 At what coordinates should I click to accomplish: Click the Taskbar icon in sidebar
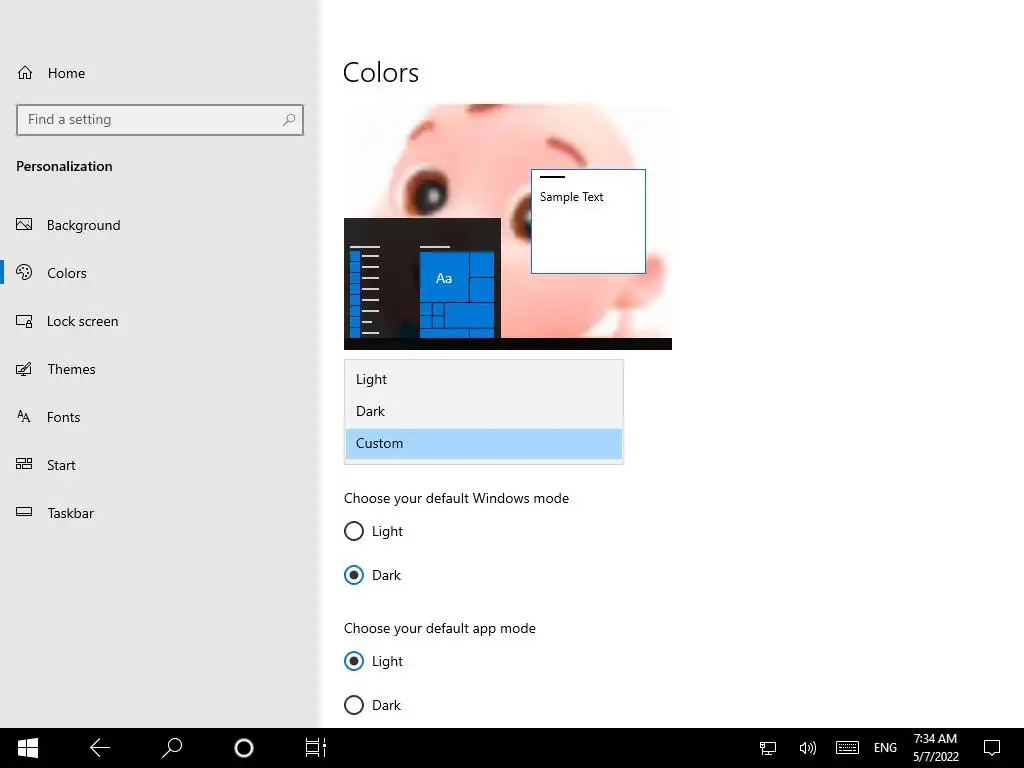tap(24, 512)
